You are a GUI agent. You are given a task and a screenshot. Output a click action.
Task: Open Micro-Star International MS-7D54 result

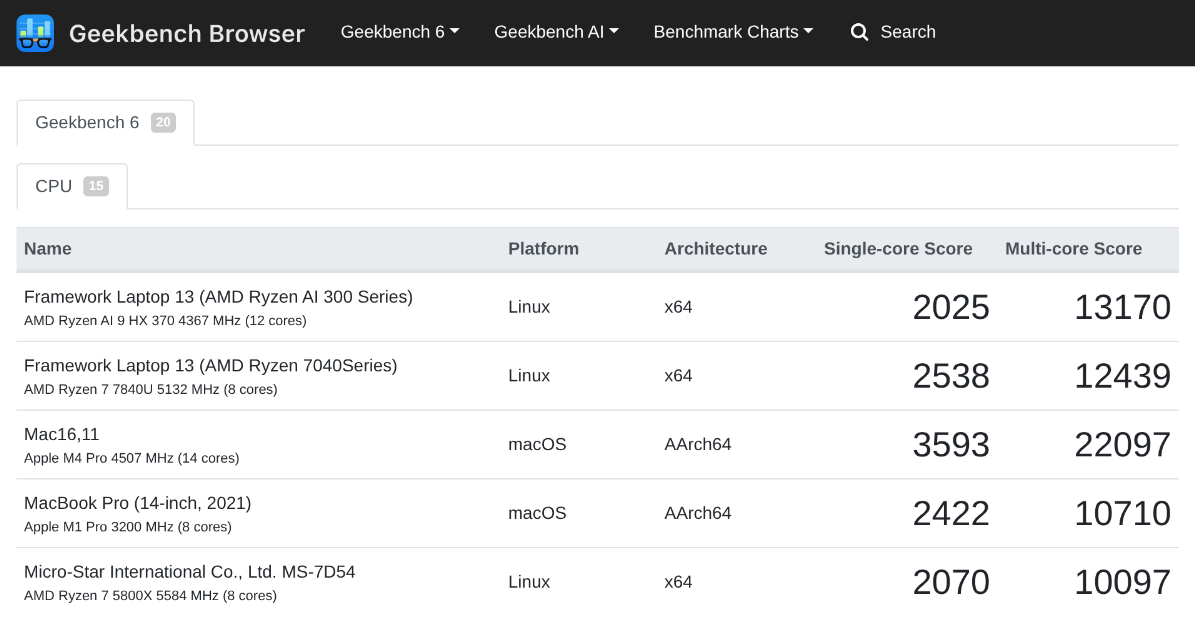click(189, 572)
